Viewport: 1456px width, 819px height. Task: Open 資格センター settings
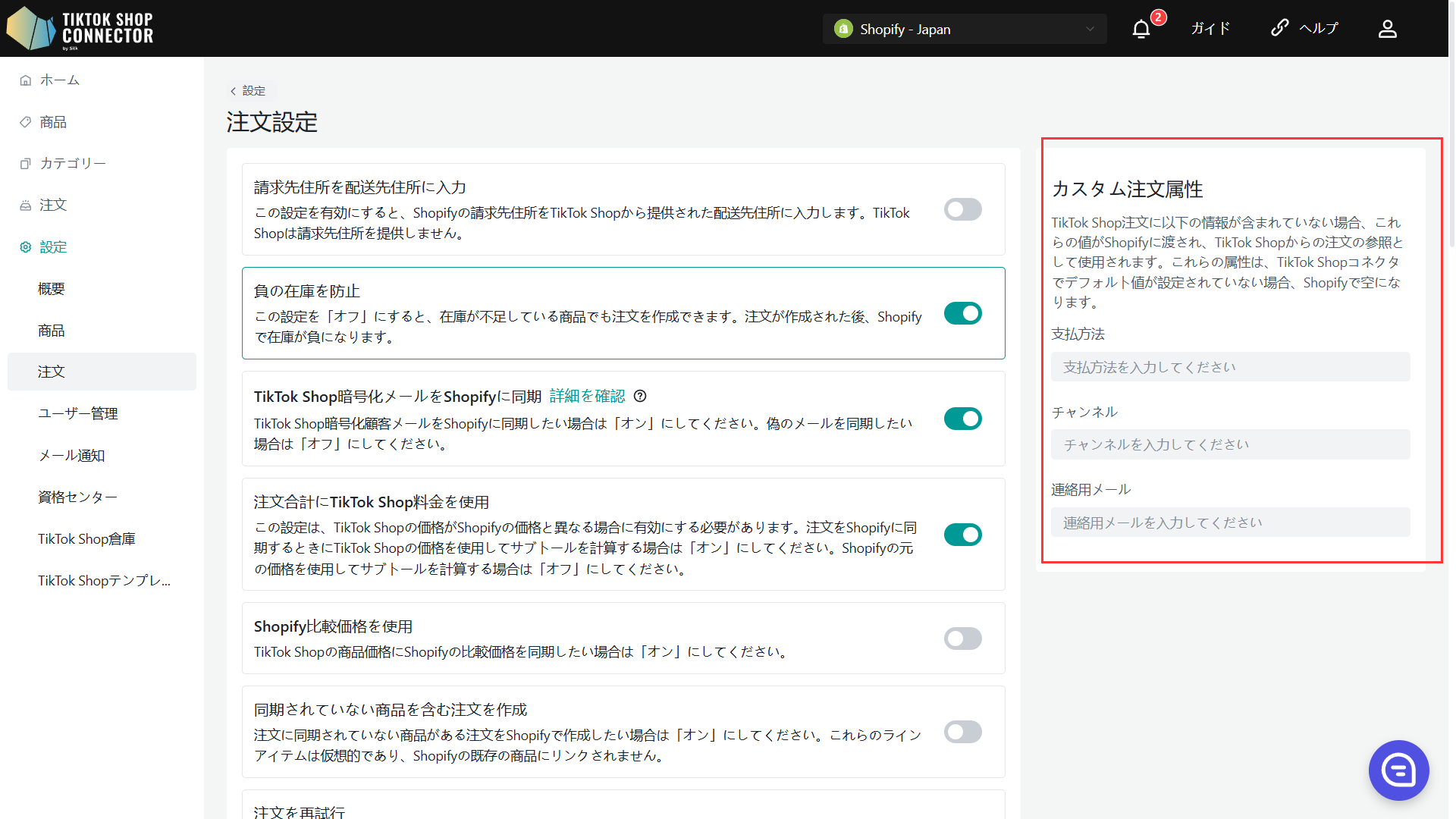click(x=77, y=497)
